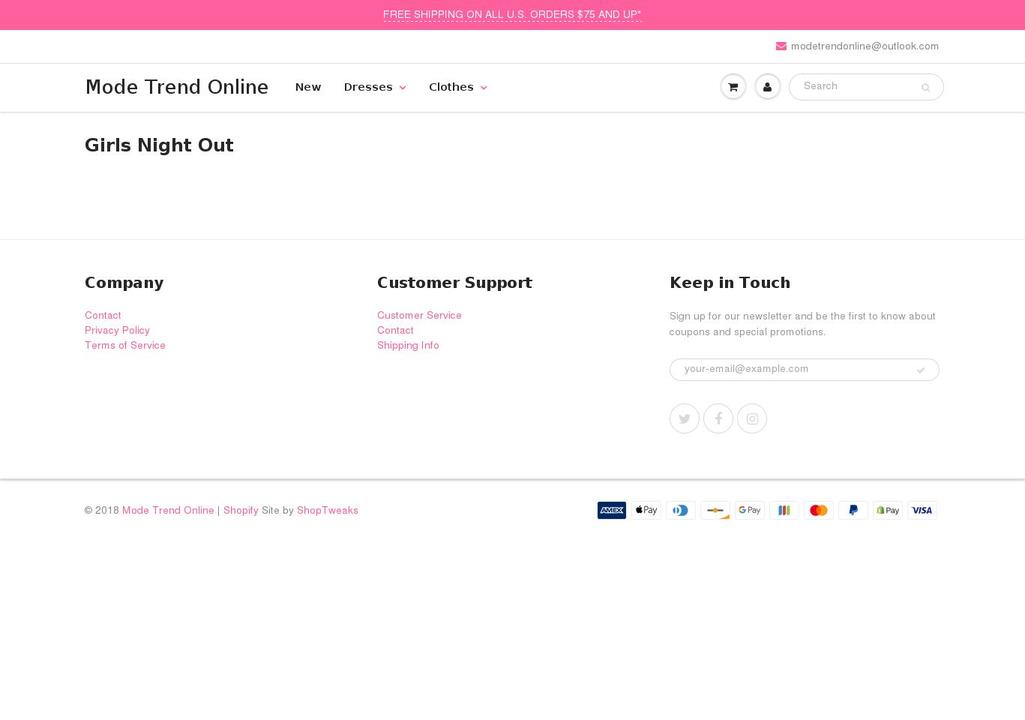Viewport: 1025px width, 720px height.
Task: Open the Privacy Policy link
Action: (x=117, y=330)
